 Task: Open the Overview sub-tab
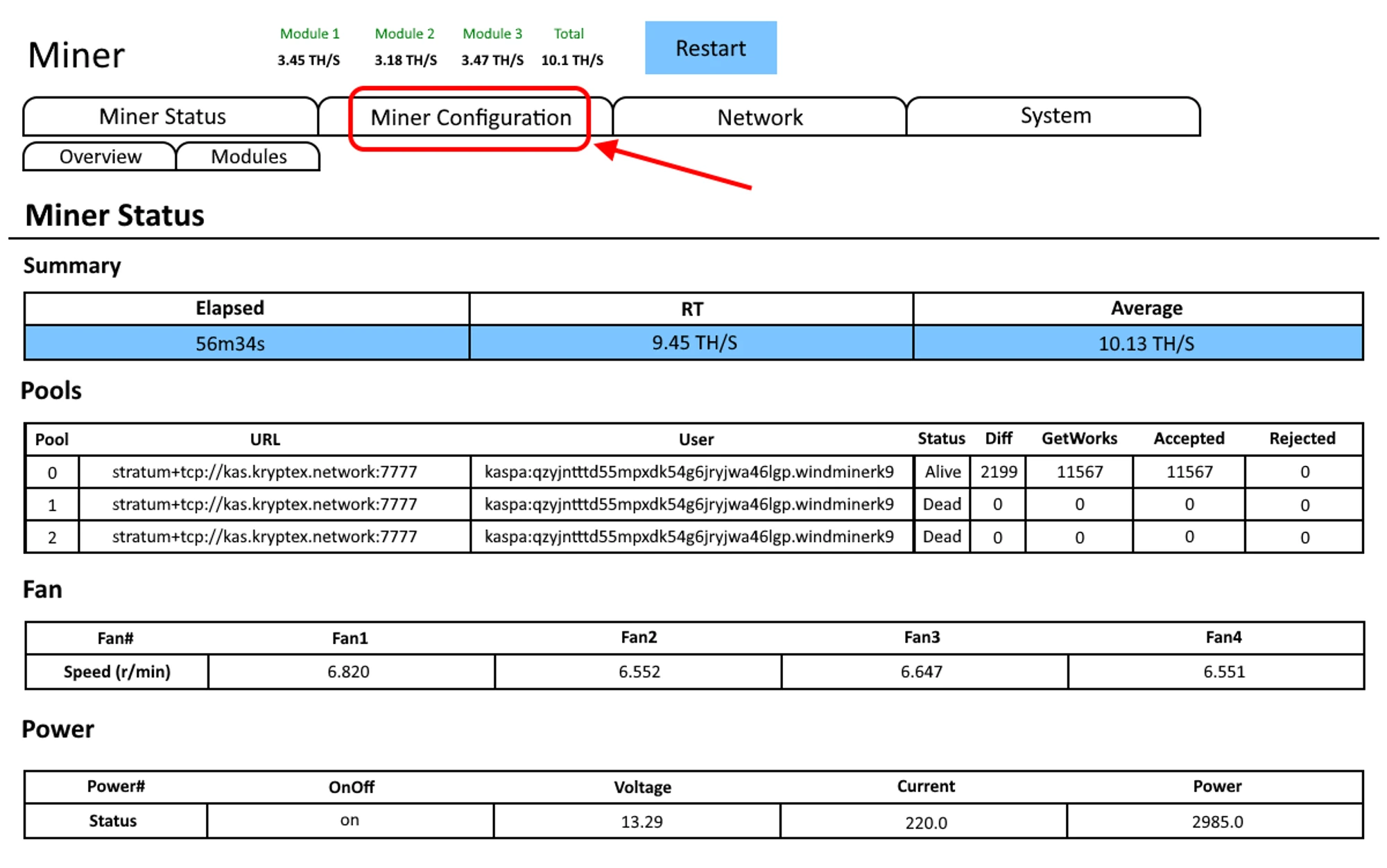[x=100, y=157]
